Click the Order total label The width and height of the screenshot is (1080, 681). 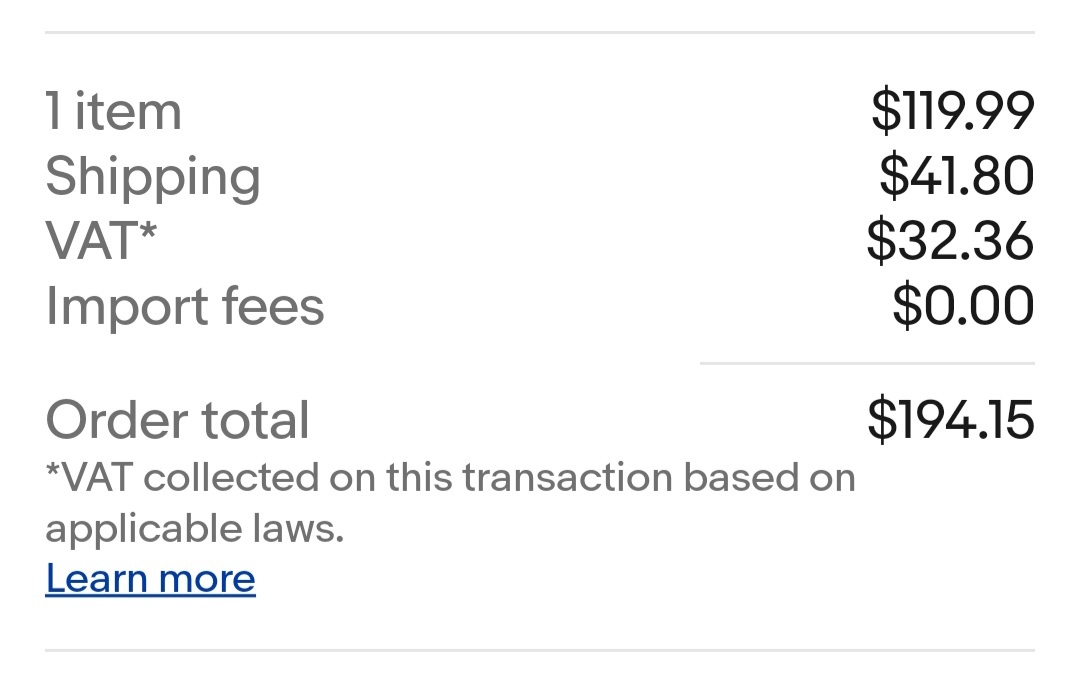click(x=178, y=420)
